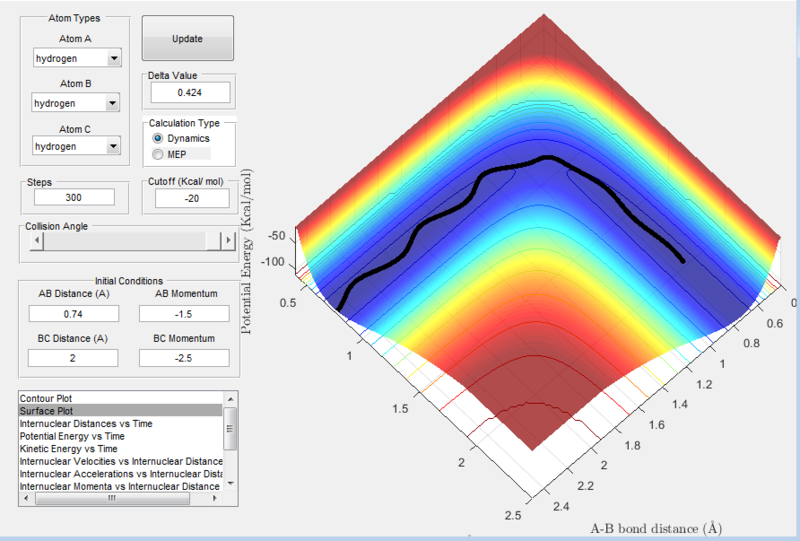The image size is (800, 541).
Task: Click plot list vertical scrollbar thumb
Action: [231, 429]
